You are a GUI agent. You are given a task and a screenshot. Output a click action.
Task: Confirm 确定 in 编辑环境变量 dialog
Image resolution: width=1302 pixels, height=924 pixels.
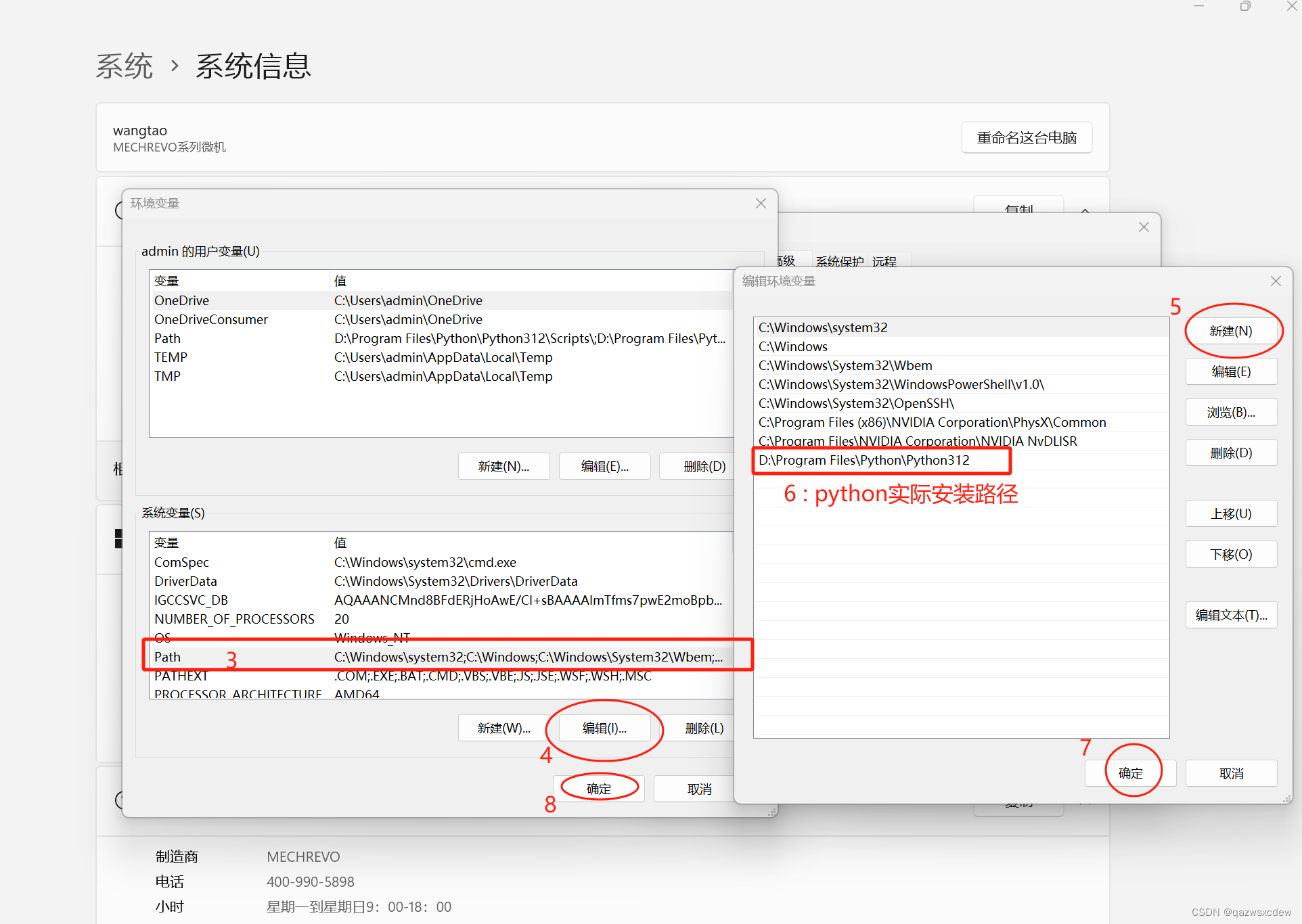coord(1130,773)
